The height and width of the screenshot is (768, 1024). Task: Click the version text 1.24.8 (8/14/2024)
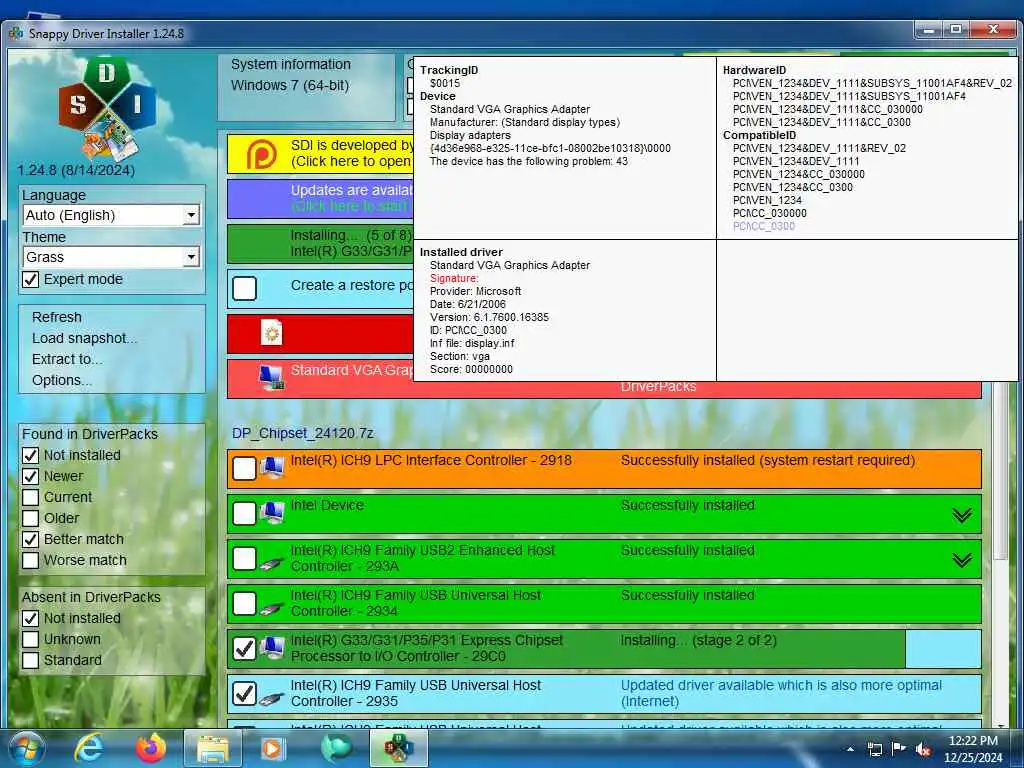tap(76, 170)
